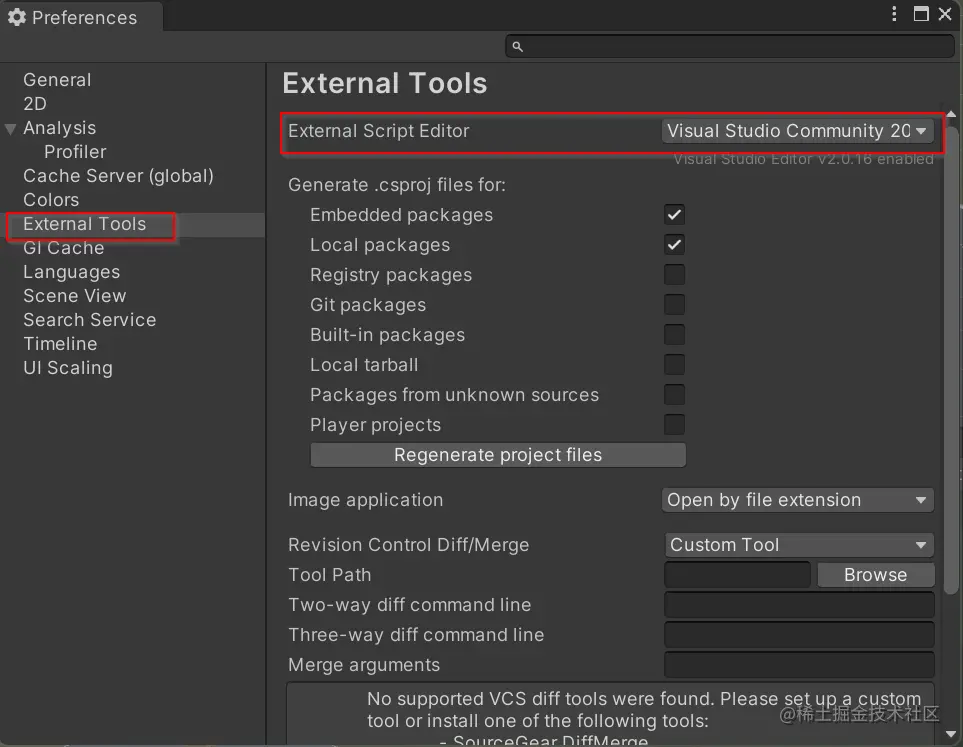Uncheck Embedded packages
This screenshot has width=963, height=747.
[674, 214]
